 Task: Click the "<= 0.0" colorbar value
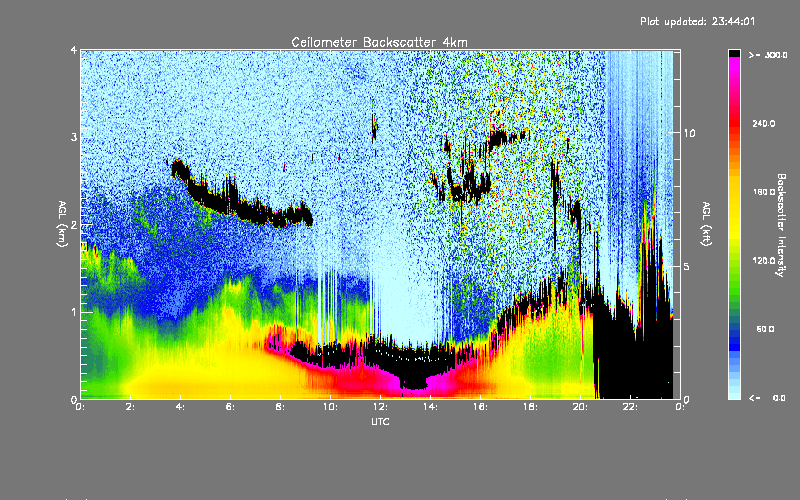click(767, 398)
